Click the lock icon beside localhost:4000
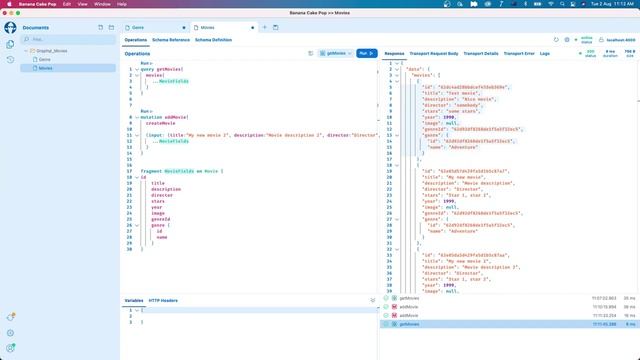Viewport: 640px width, 360px height. click(x=601, y=40)
